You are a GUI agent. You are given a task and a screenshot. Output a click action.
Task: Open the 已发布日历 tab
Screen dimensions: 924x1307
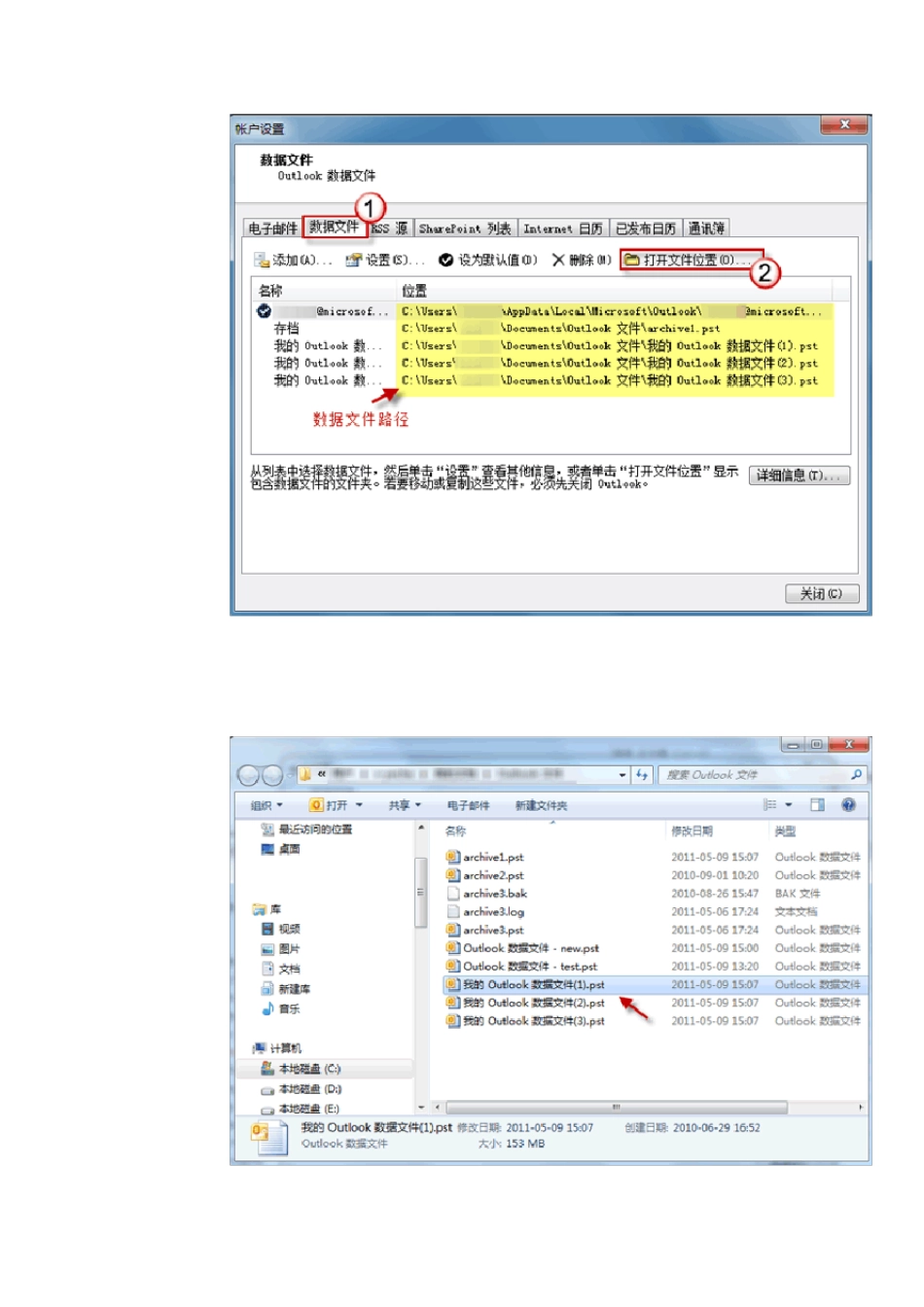click(x=646, y=229)
